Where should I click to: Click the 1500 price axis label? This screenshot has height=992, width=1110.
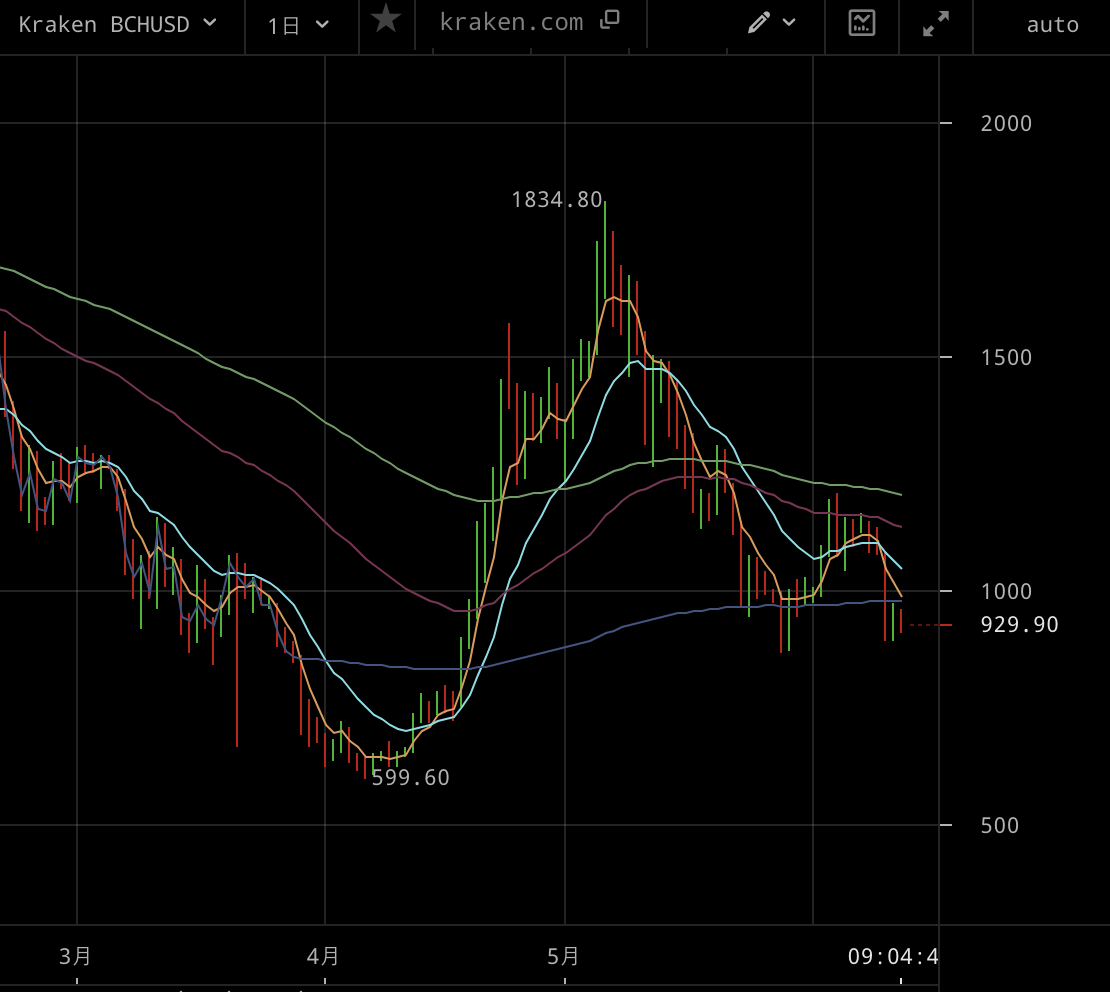pyautogui.click(x=1006, y=358)
